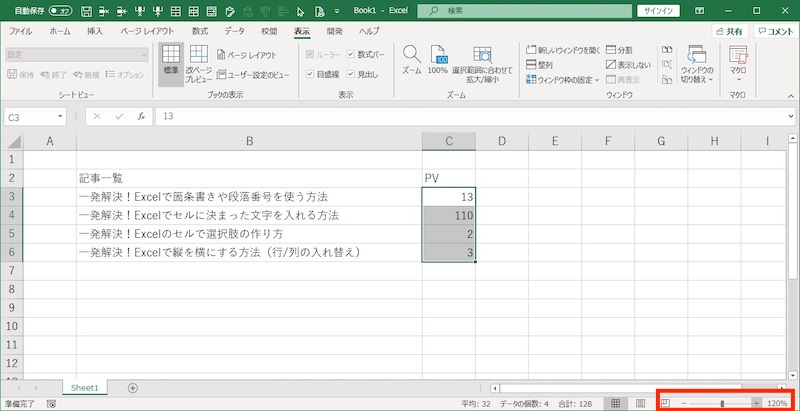Click Page Layout view icon in status bar

[639, 403]
